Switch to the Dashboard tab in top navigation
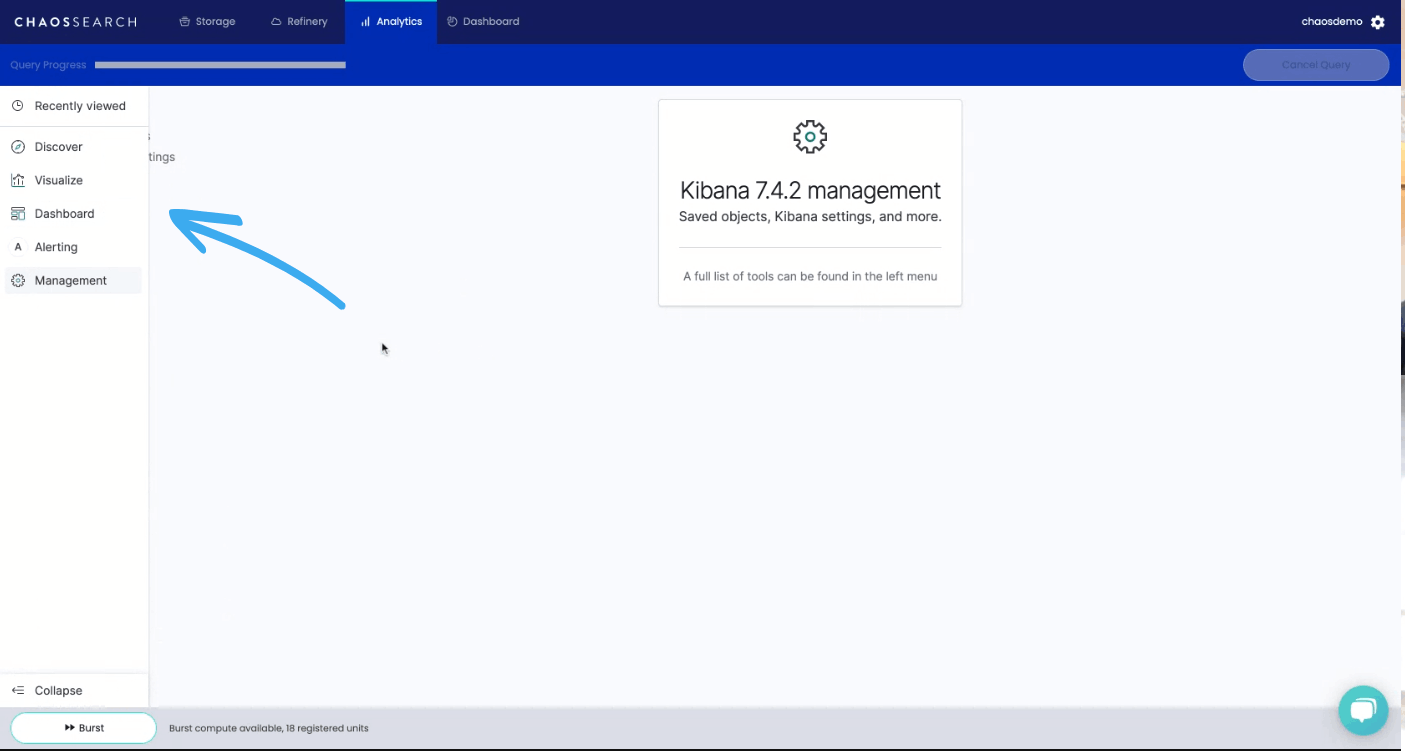This screenshot has height=751, width=1405. (483, 20)
